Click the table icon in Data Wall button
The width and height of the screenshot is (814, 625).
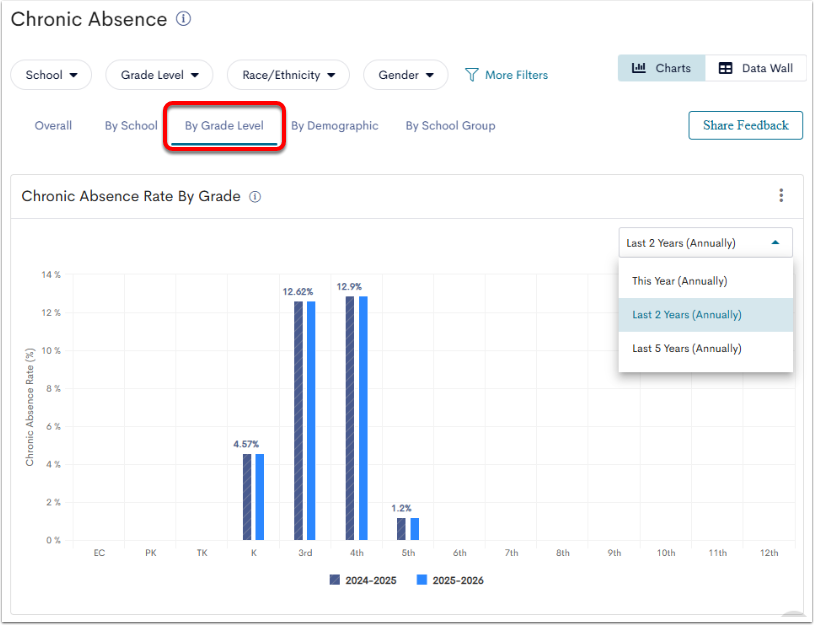725,68
